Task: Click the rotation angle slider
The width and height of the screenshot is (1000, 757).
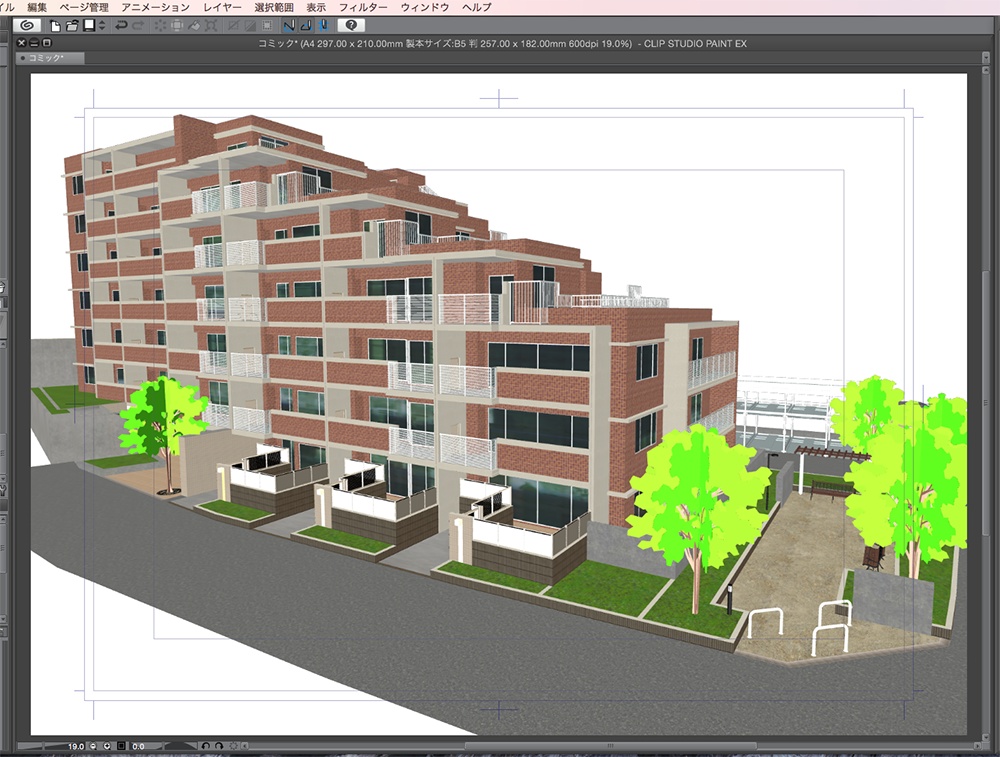Action: (x=180, y=746)
